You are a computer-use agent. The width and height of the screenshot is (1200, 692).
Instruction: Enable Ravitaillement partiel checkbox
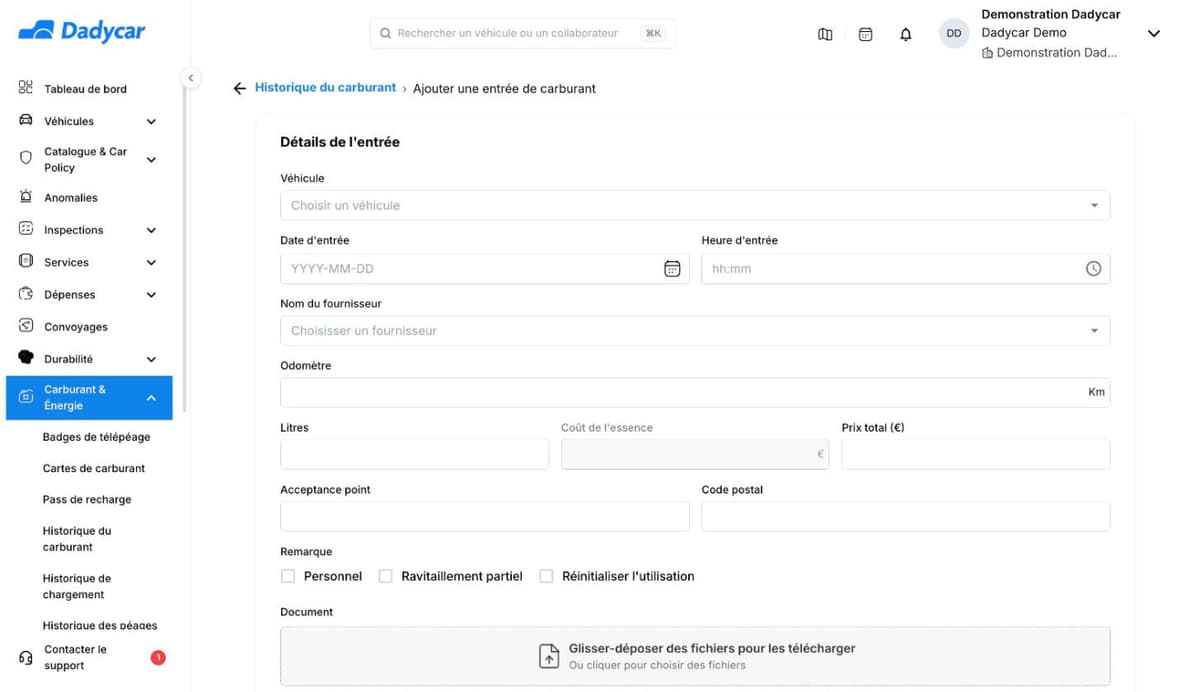(385, 576)
